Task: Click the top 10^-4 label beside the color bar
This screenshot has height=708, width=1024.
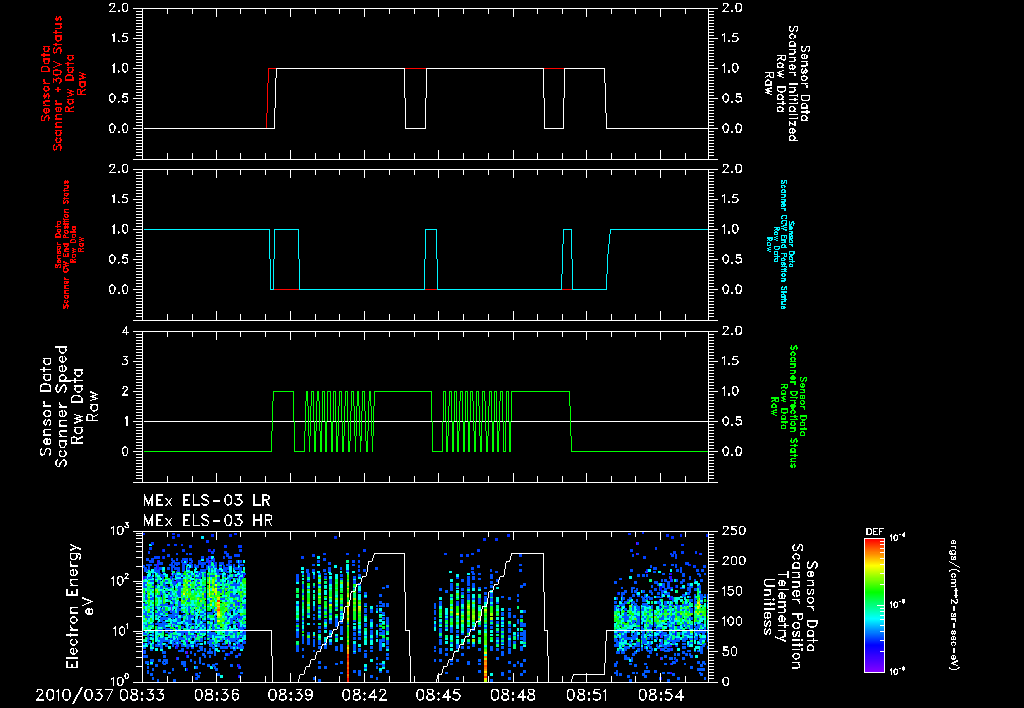Action: click(898, 538)
